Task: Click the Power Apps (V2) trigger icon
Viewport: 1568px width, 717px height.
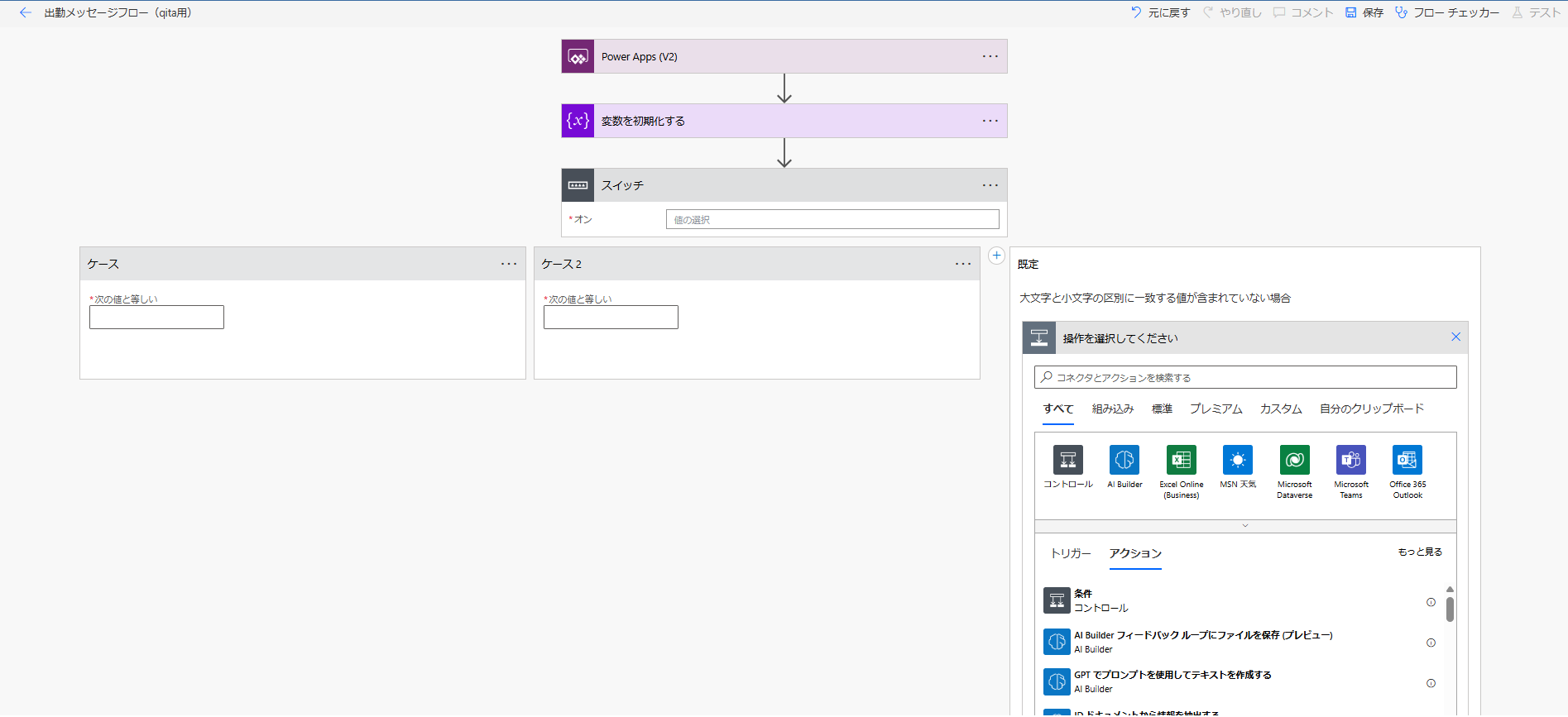Action: pyautogui.click(x=578, y=56)
